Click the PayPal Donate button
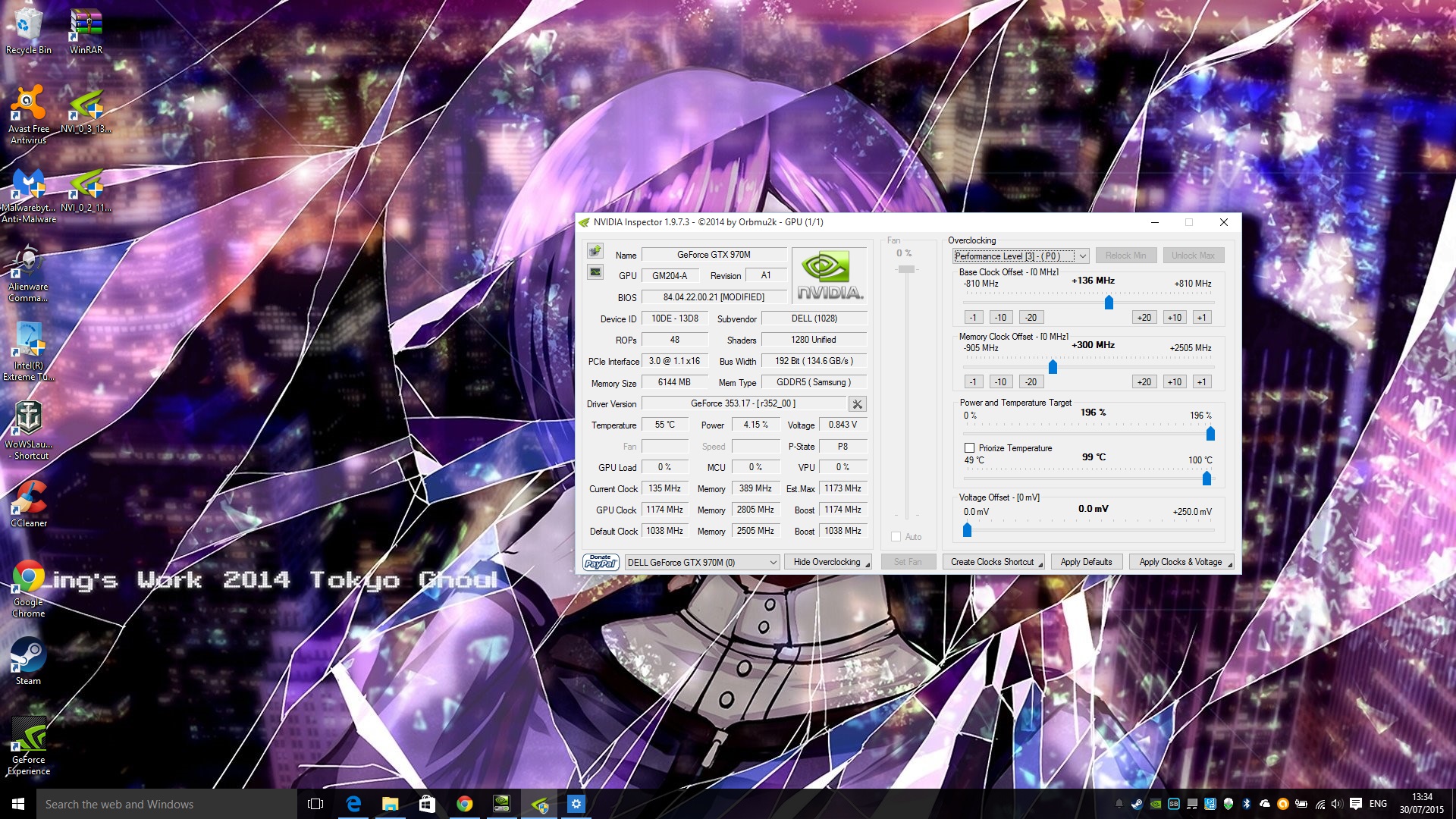 (601, 562)
